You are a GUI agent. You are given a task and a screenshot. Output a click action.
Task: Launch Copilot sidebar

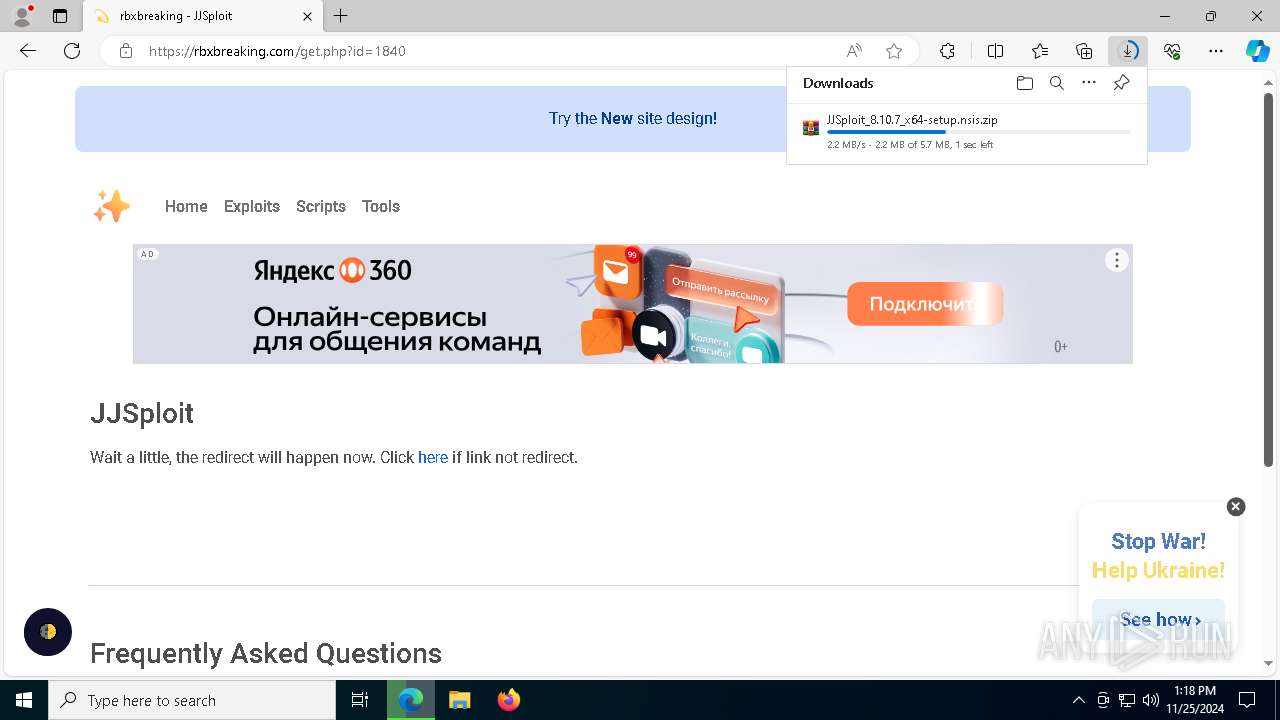[x=1257, y=51]
